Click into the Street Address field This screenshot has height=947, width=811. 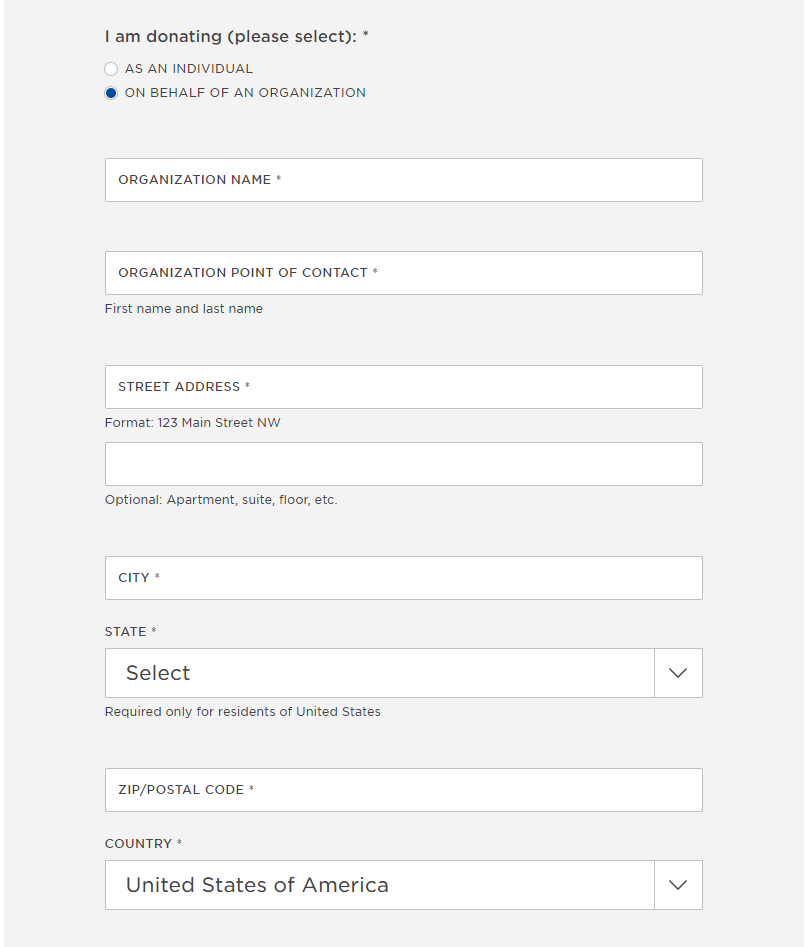coord(403,387)
